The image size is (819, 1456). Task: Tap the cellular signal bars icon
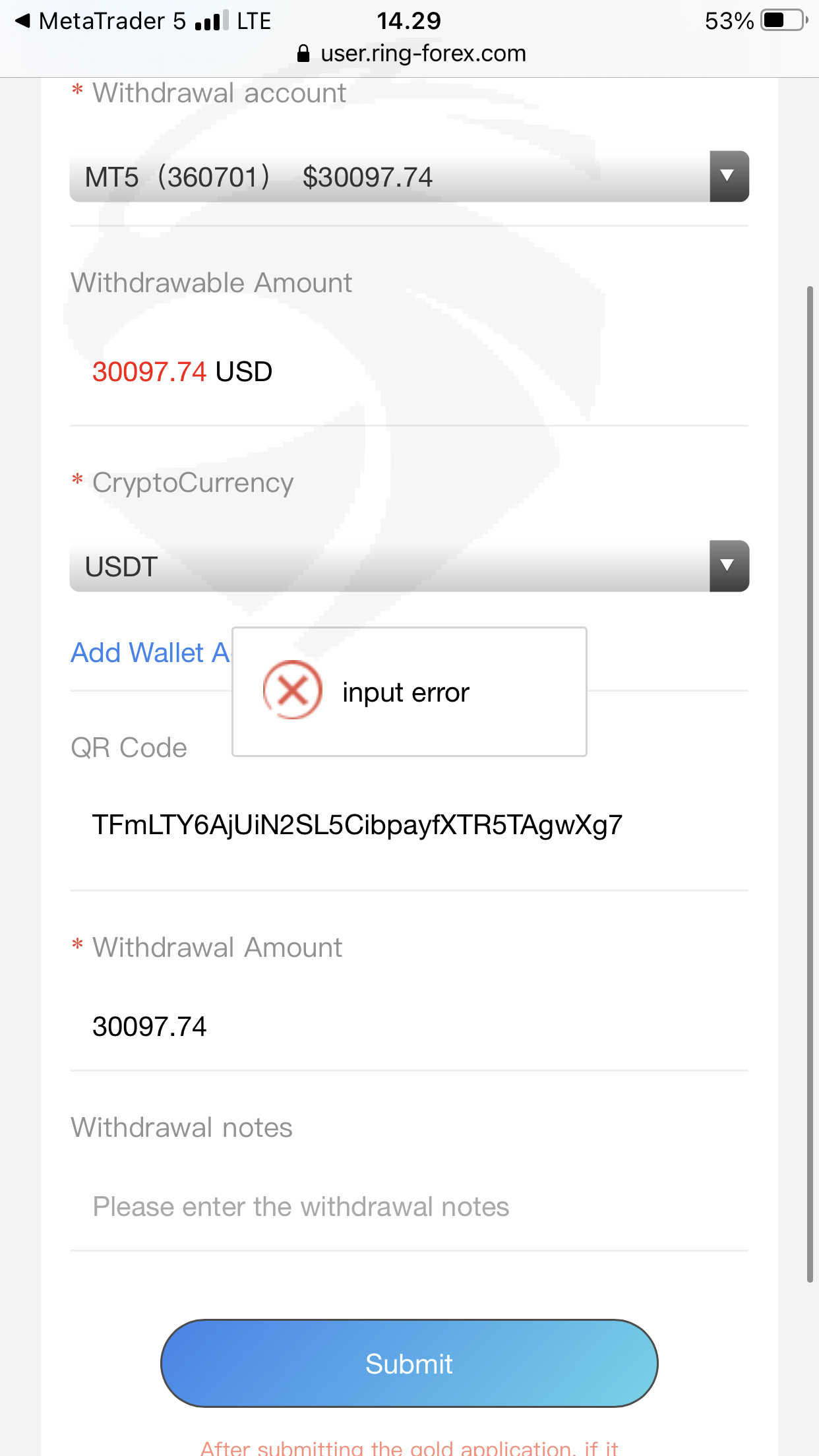[x=211, y=22]
